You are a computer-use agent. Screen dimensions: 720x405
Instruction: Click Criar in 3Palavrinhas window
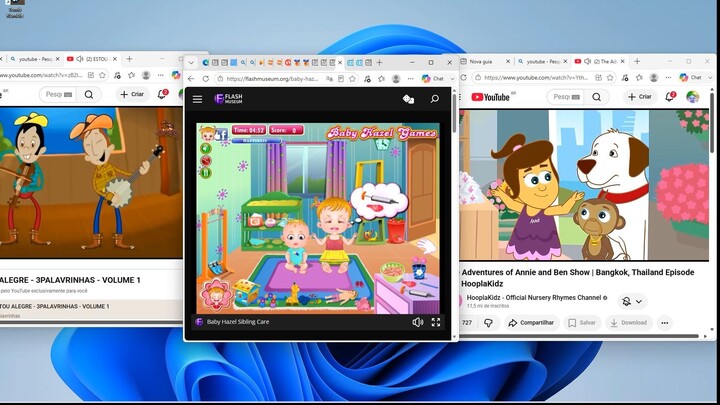(x=132, y=95)
